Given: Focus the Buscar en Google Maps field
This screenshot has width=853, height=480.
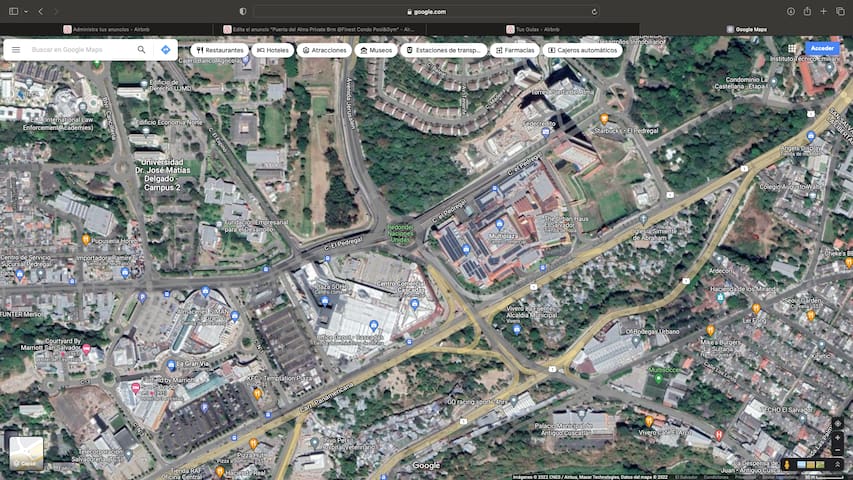Looking at the screenshot, I should [78, 49].
